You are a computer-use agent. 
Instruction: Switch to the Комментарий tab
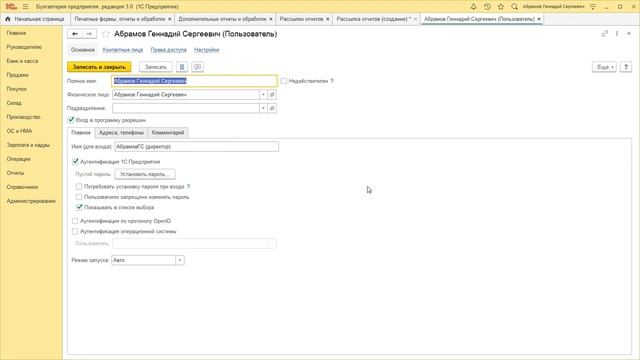tap(168, 133)
